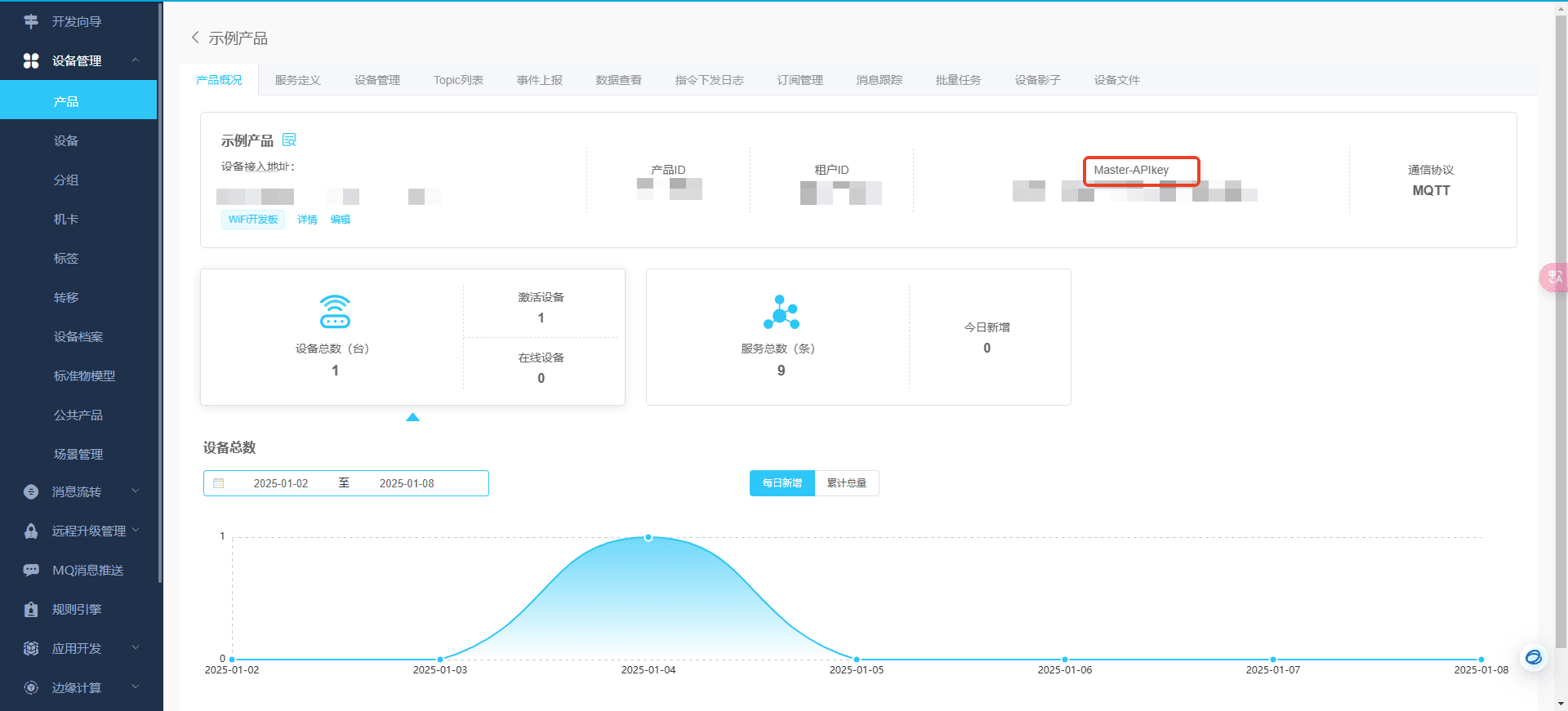The width and height of the screenshot is (1568, 711).
Task: Click the start date 2025-01-02 field
Action: click(x=281, y=483)
